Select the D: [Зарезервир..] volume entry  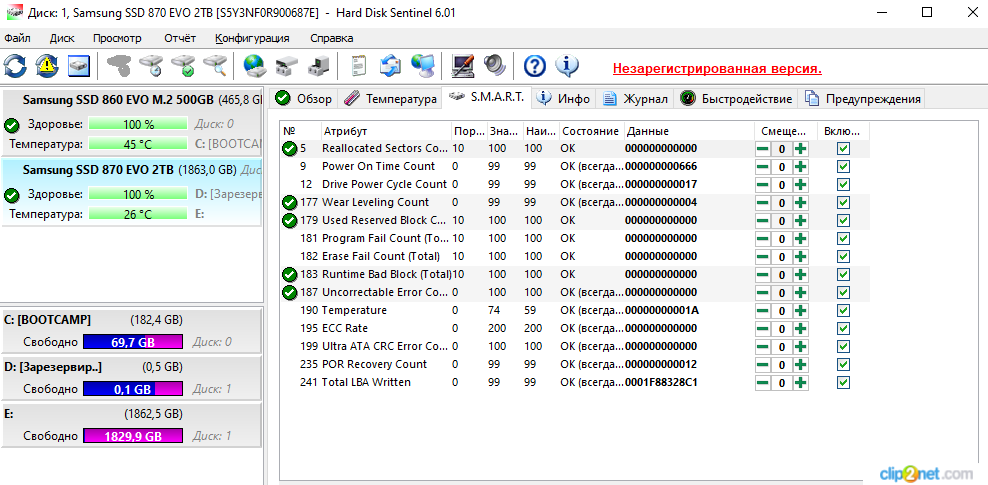[x=131, y=378]
